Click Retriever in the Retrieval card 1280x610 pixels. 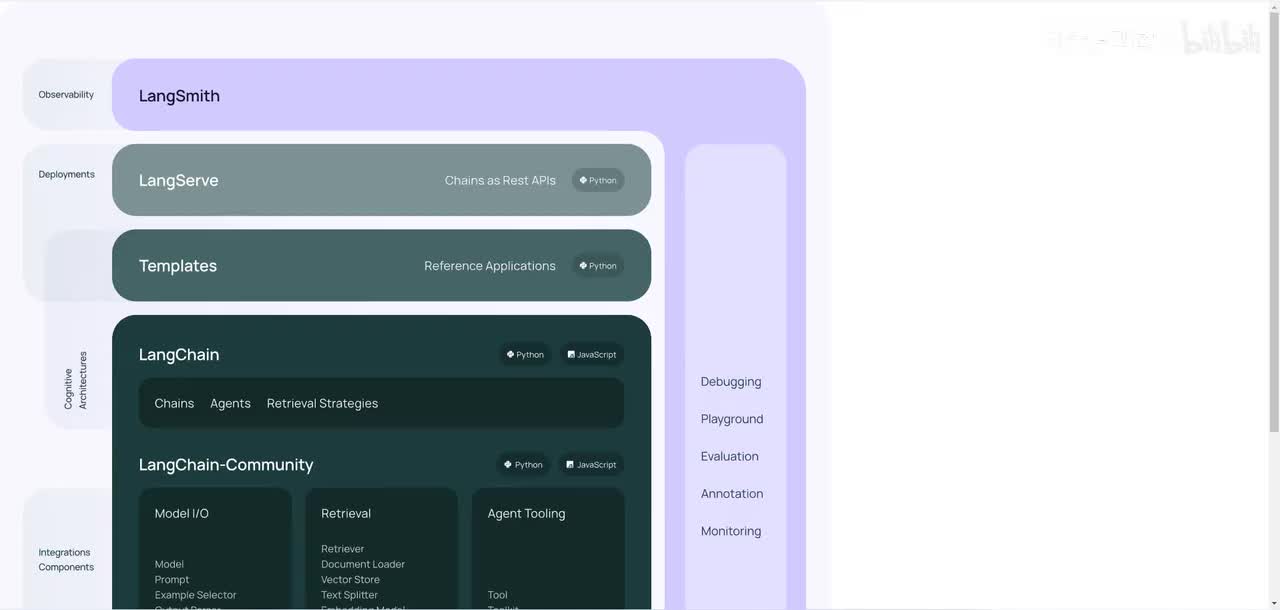343,549
